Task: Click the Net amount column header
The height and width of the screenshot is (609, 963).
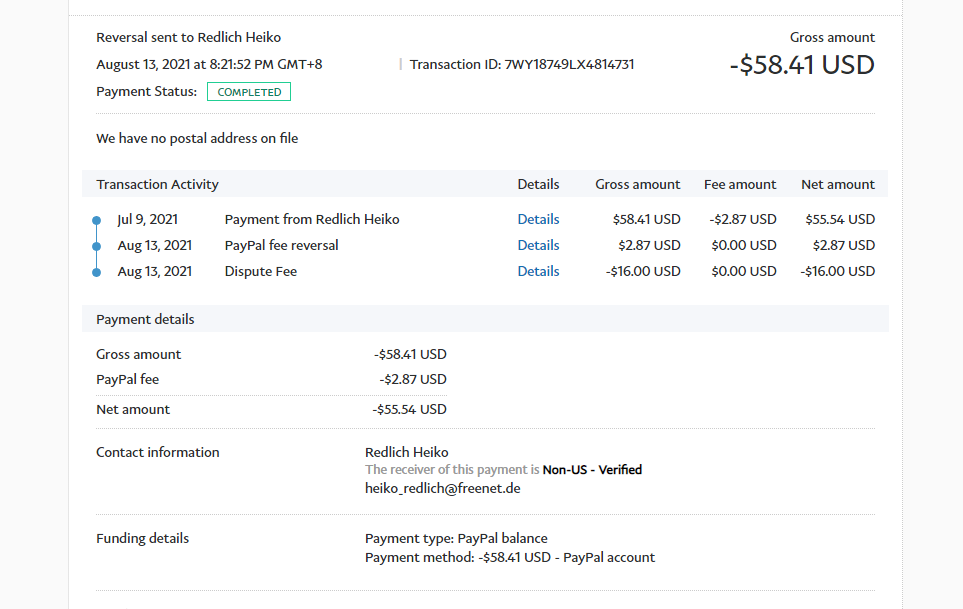Action: click(x=837, y=184)
